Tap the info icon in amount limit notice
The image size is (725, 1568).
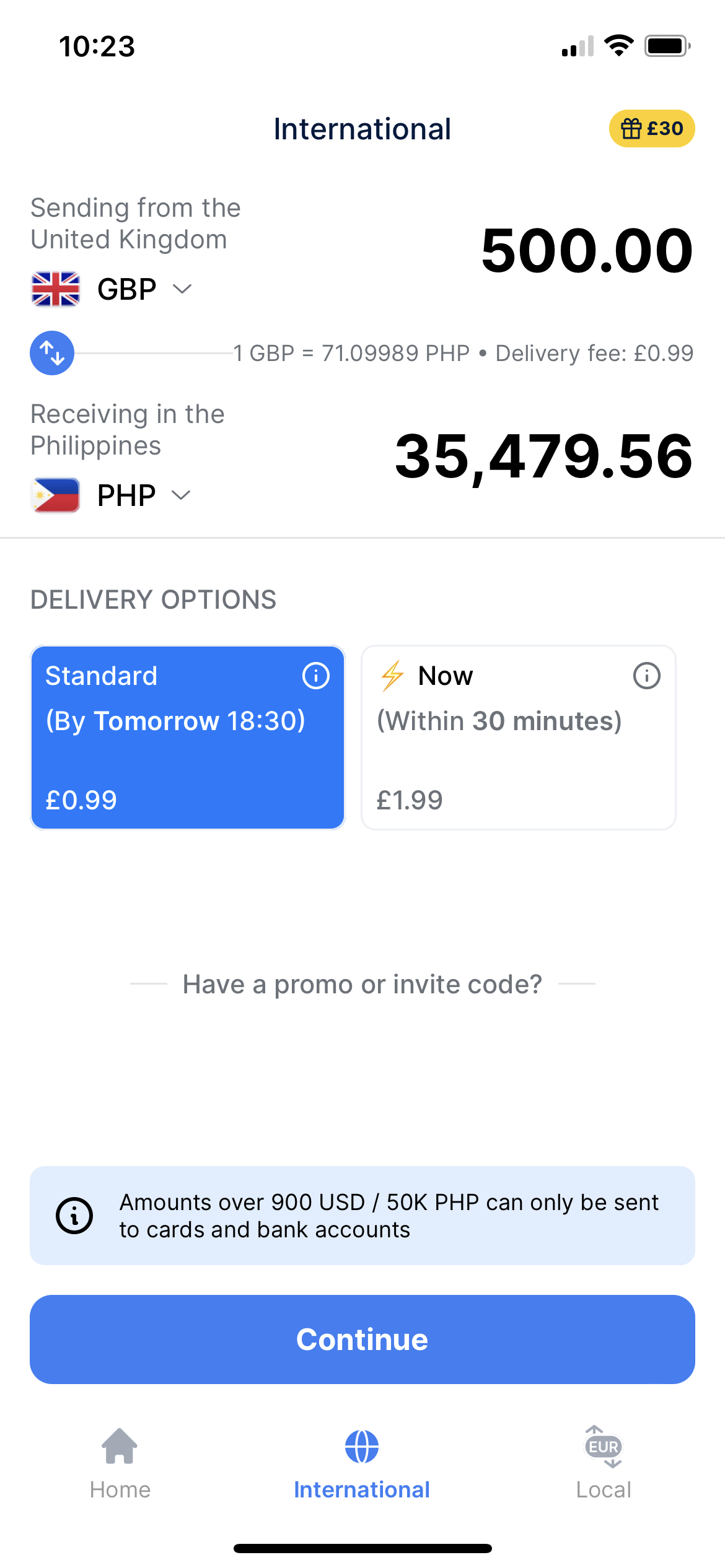[x=74, y=1215]
